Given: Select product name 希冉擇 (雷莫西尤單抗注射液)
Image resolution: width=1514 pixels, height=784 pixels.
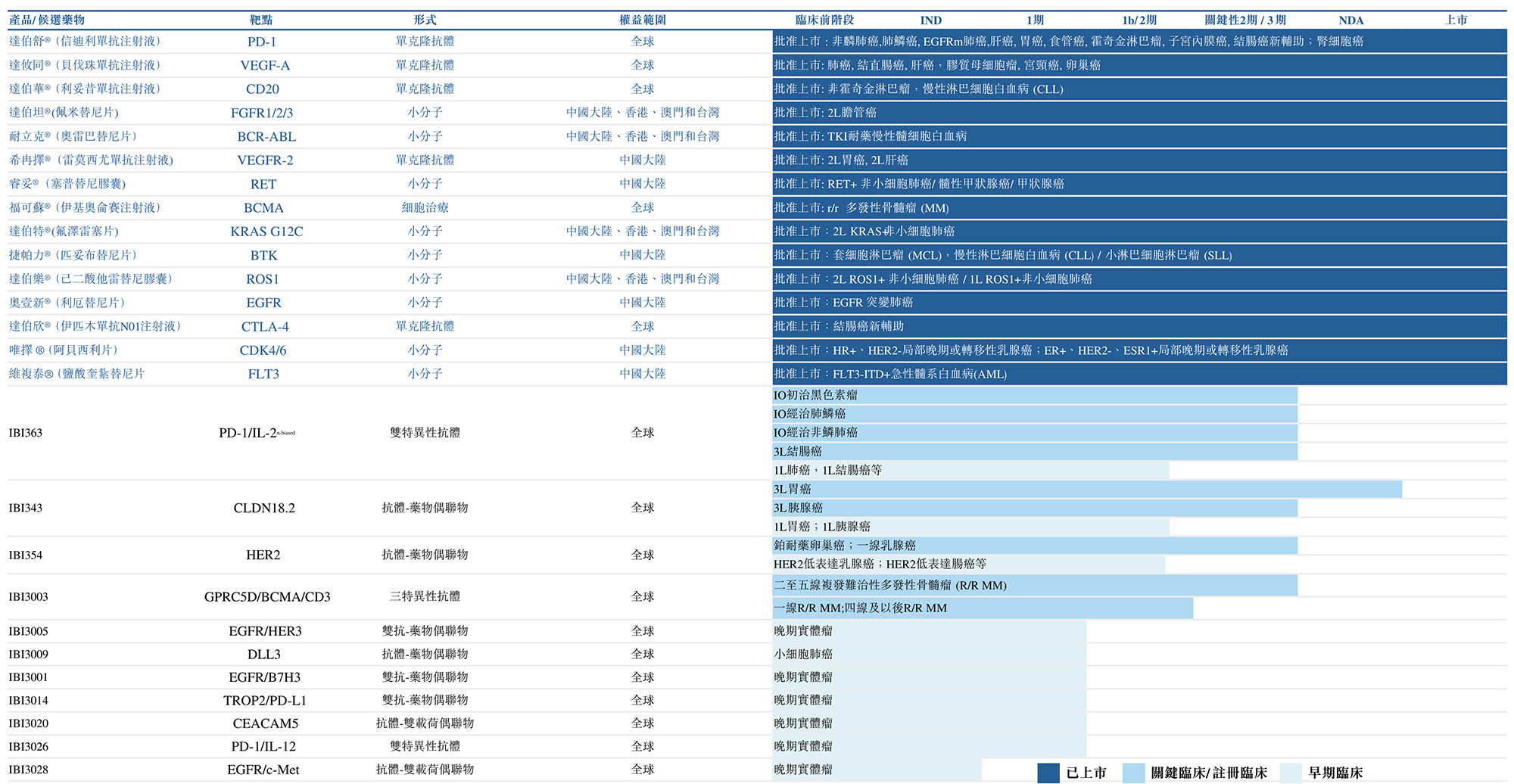Looking at the screenshot, I should click(92, 160).
